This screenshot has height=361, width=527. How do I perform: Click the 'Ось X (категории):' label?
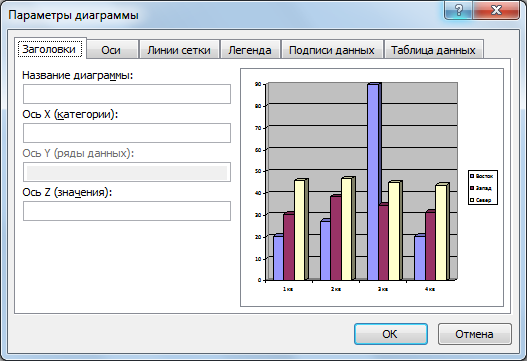pos(70,115)
